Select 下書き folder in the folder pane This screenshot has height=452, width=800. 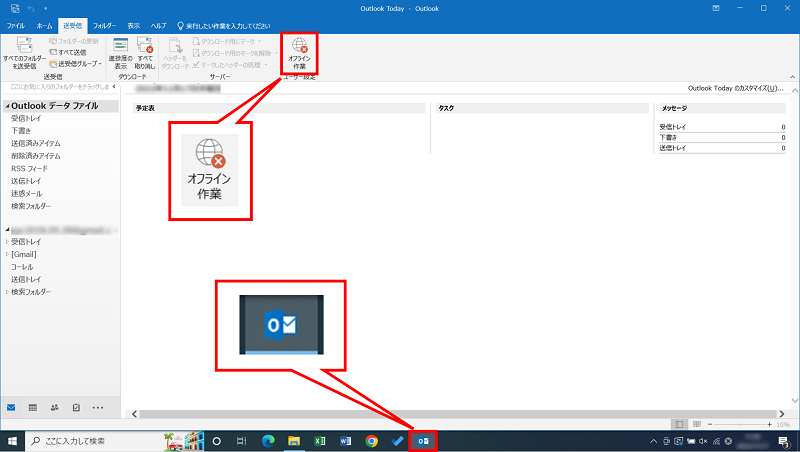tap(21, 131)
